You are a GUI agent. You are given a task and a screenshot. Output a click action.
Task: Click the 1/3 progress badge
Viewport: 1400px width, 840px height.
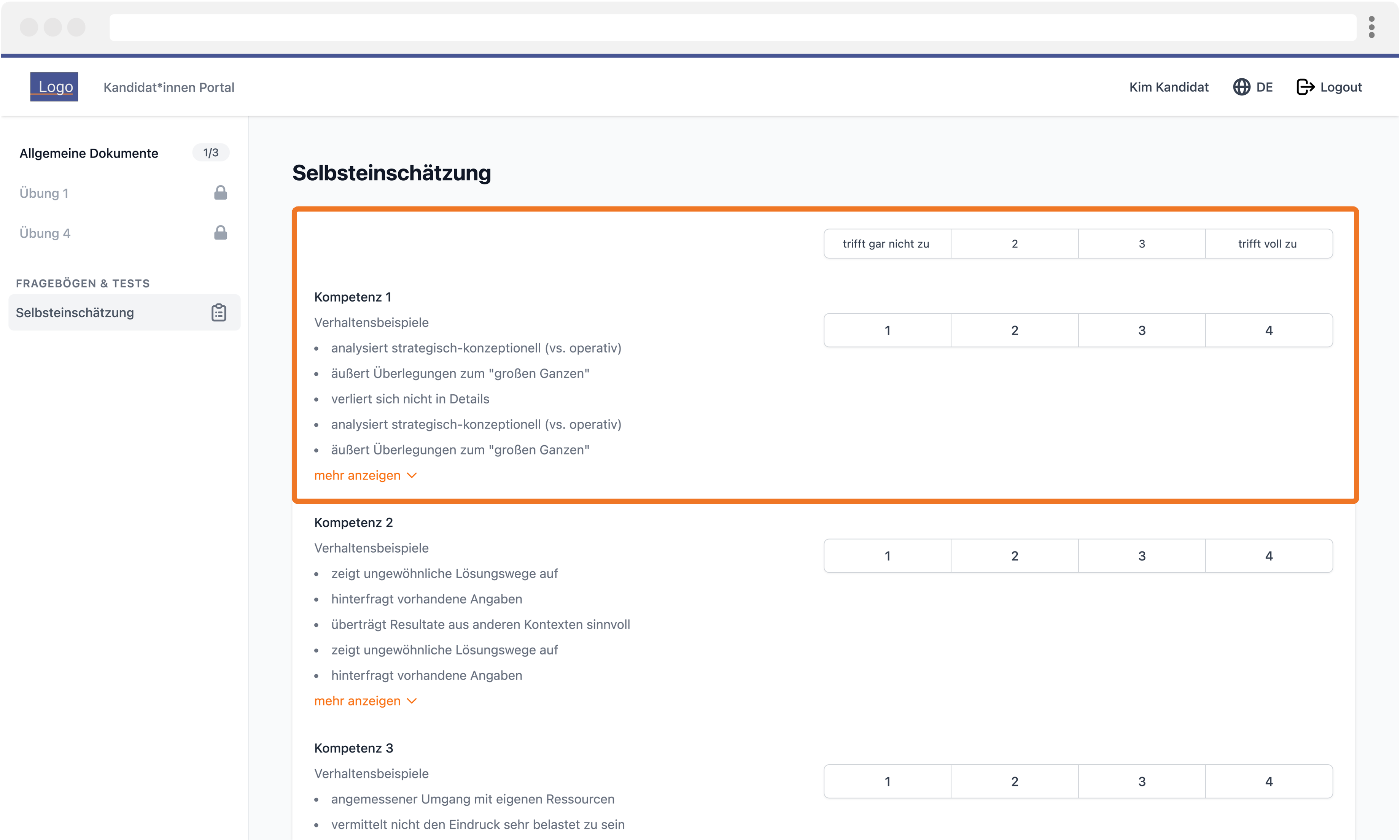tap(211, 153)
